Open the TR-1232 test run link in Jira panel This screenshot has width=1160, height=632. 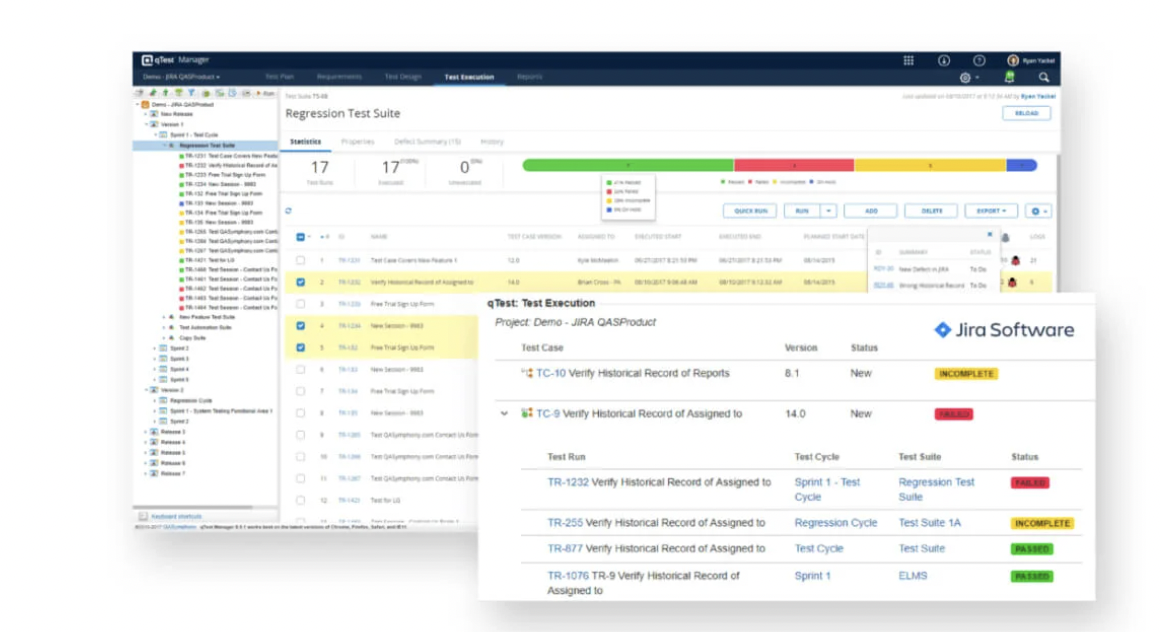click(x=567, y=483)
